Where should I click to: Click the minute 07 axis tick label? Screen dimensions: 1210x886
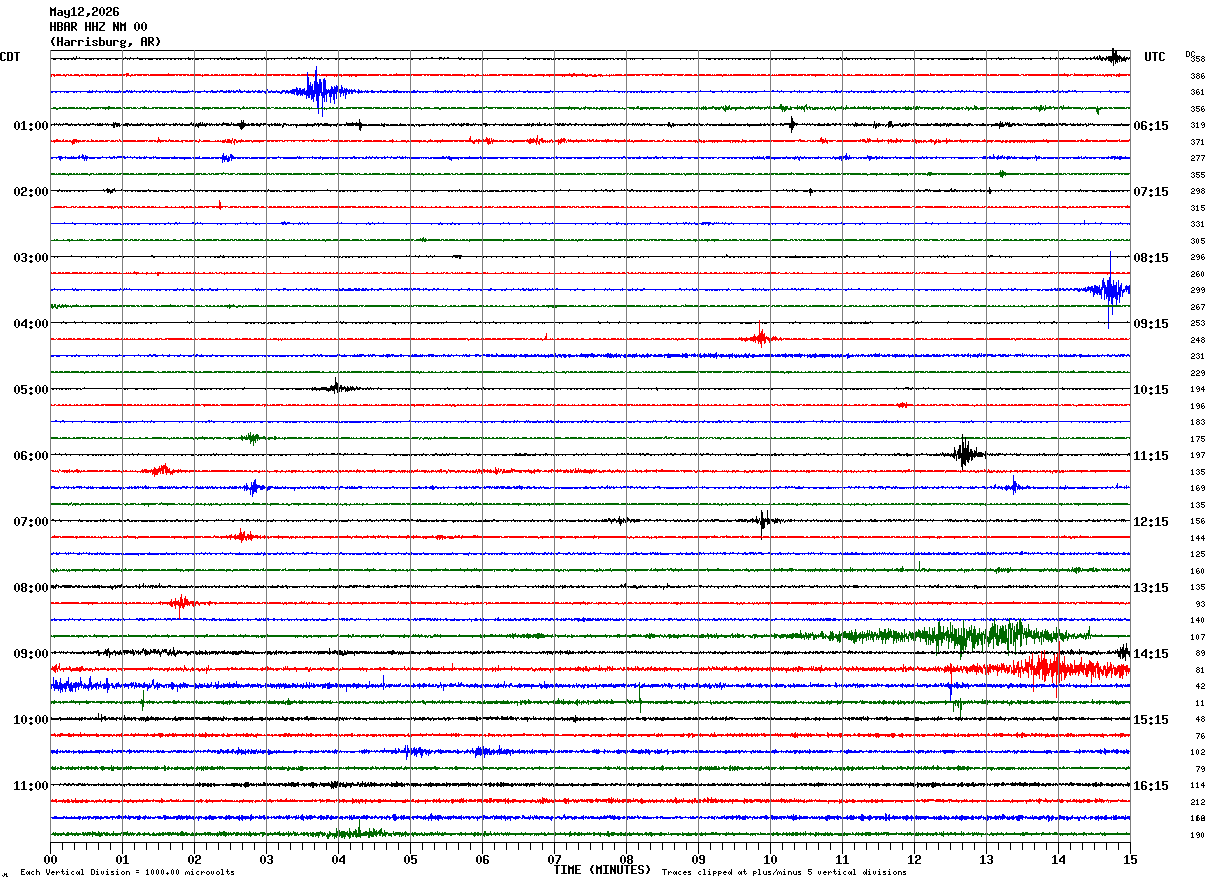click(x=555, y=859)
